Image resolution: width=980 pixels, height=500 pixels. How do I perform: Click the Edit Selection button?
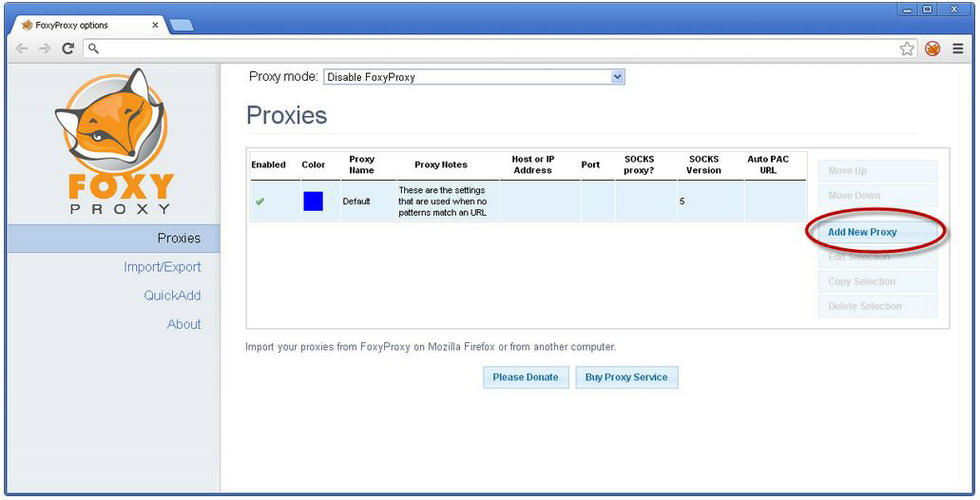click(x=878, y=257)
